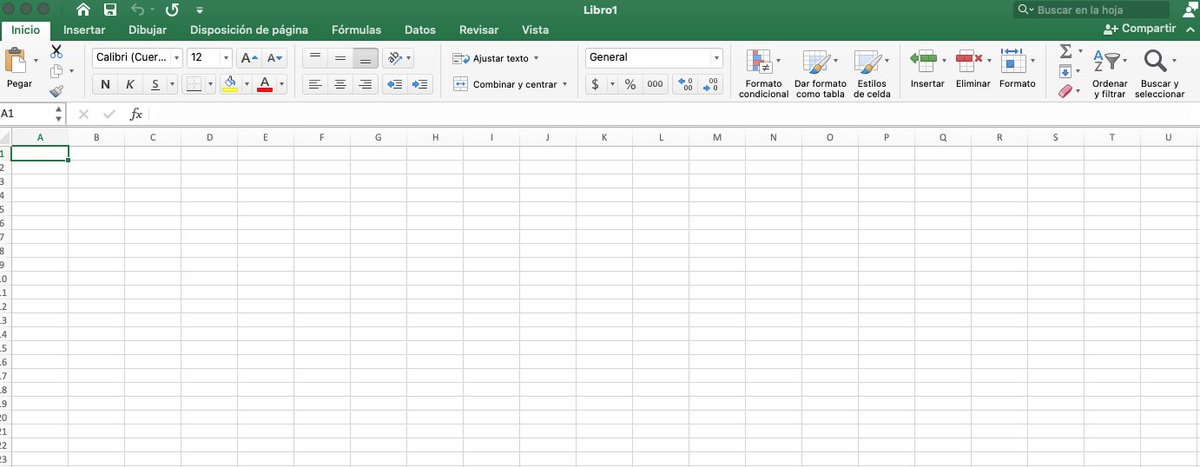Decrease font size with the smaller A
This screenshot has width=1200, height=467.
click(x=277, y=58)
